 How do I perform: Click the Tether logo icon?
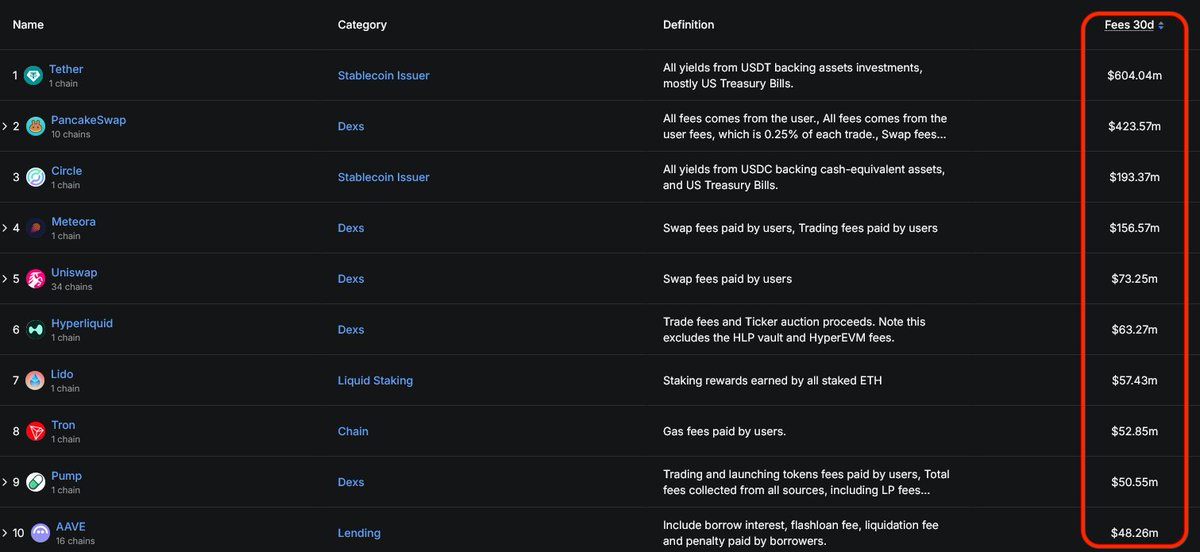(34, 76)
